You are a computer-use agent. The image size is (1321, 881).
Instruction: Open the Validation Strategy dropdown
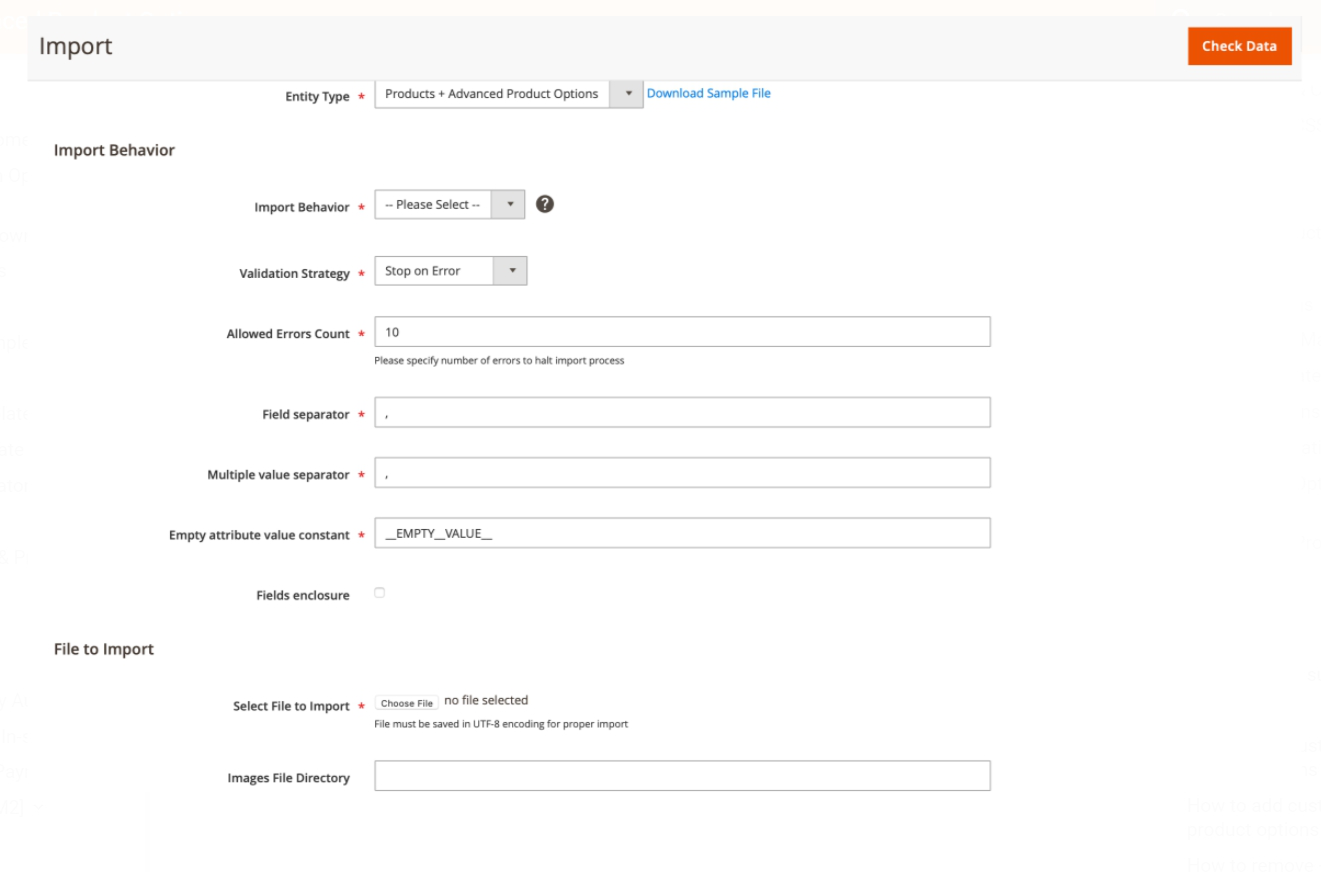450,271
